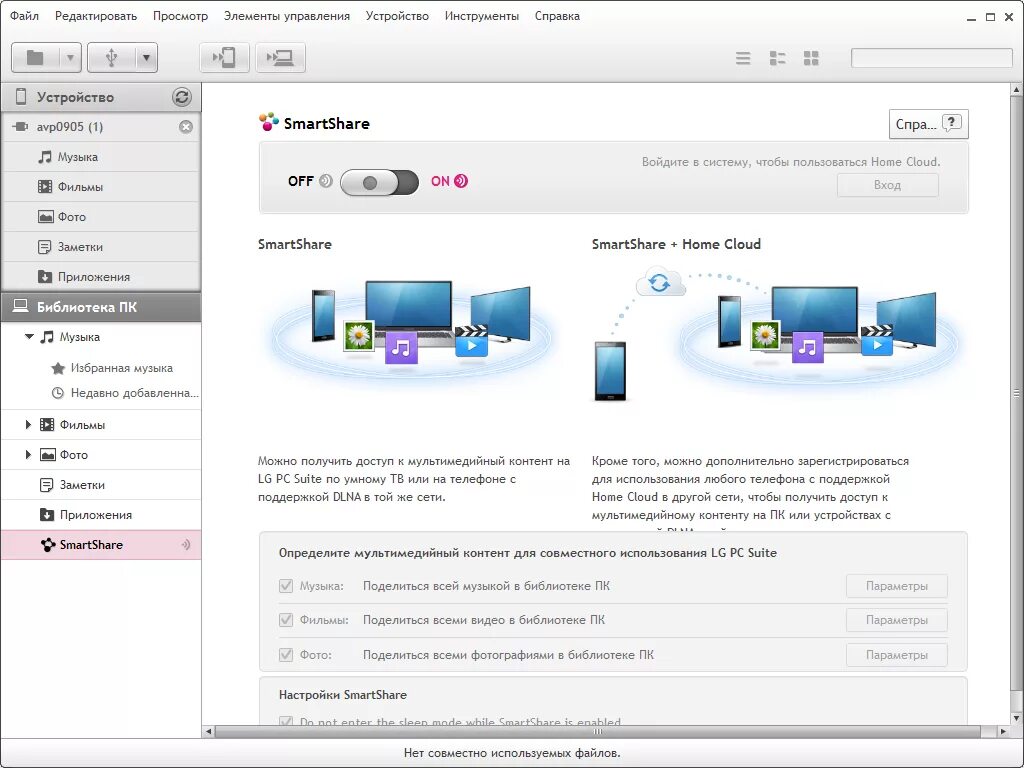1024x768 pixels.
Task: Toggle the do not enter sleep mode checkbox
Action: point(286,721)
